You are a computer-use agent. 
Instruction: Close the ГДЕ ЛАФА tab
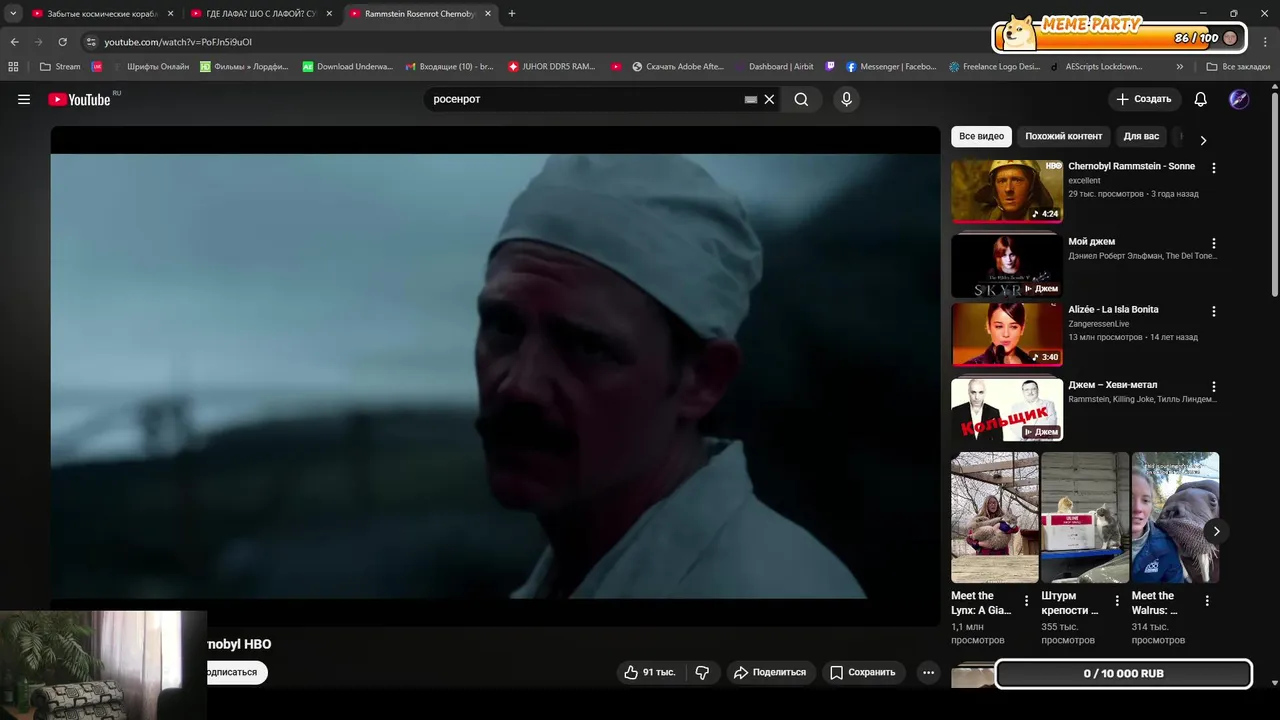tap(329, 14)
